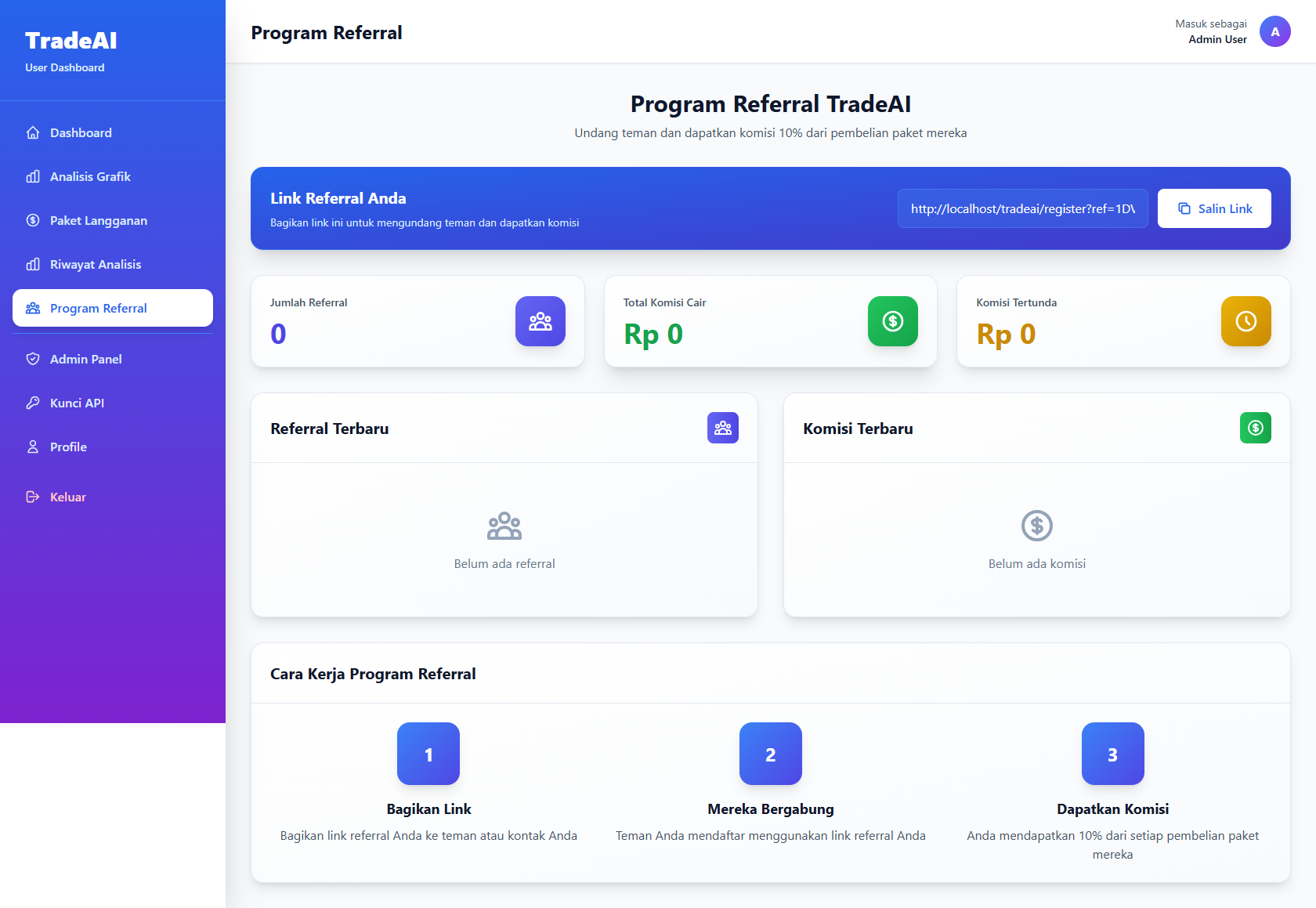The height and width of the screenshot is (908, 1316).
Task: Open Paket Langganan from the sidebar
Action: pyautogui.click(x=98, y=221)
